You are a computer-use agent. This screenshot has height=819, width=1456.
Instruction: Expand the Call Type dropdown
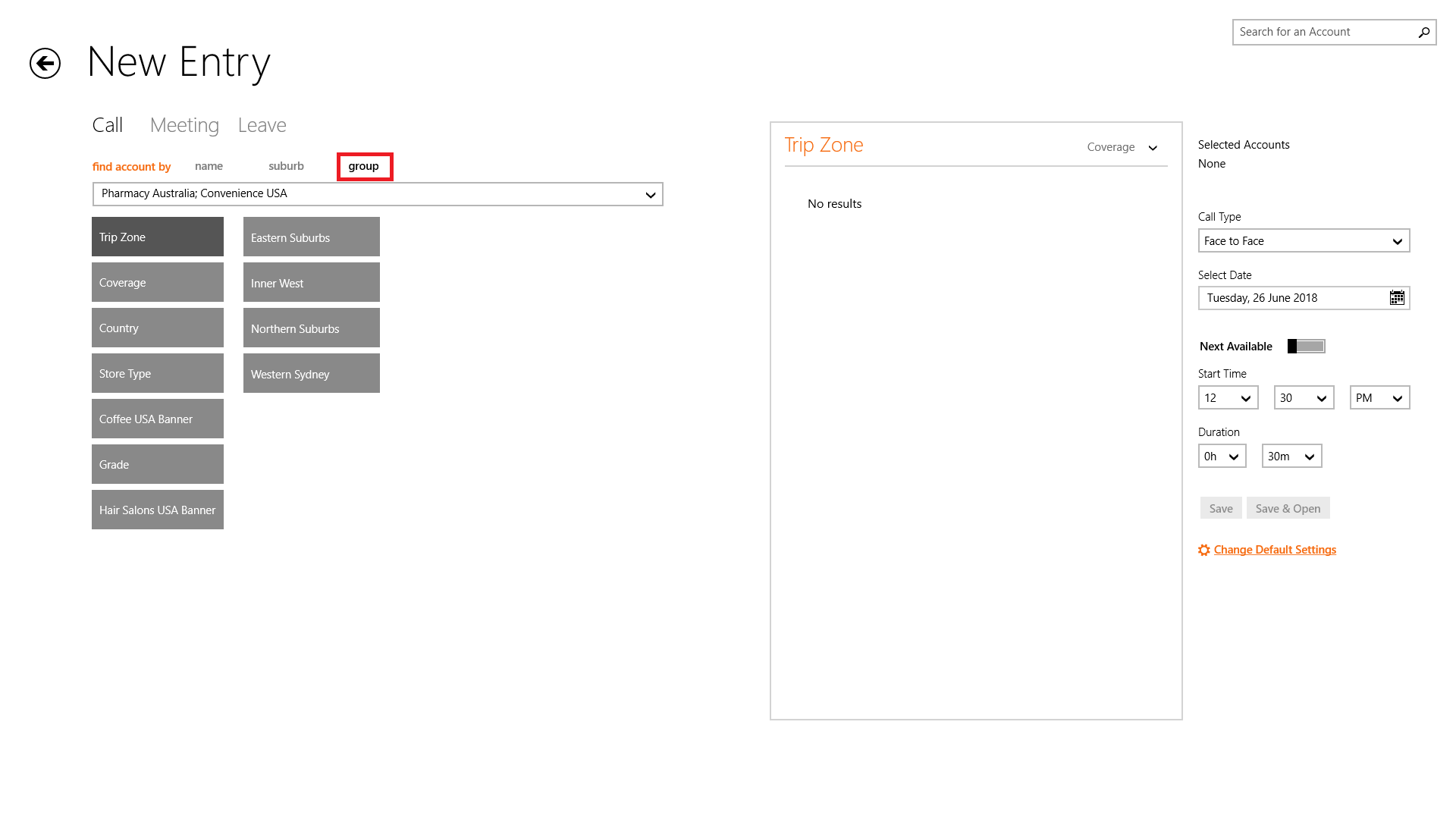pos(1304,241)
